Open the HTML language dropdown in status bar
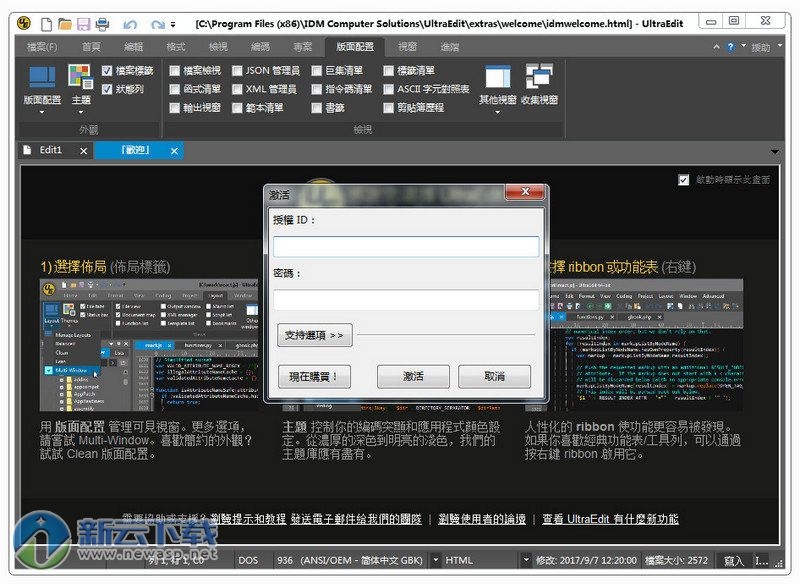Screen dimensions: 800x584 tap(526, 560)
